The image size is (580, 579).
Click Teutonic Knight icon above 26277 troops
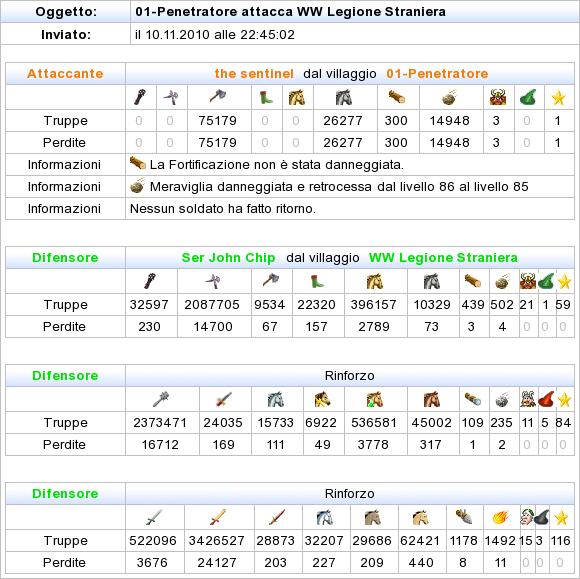coord(344,97)
